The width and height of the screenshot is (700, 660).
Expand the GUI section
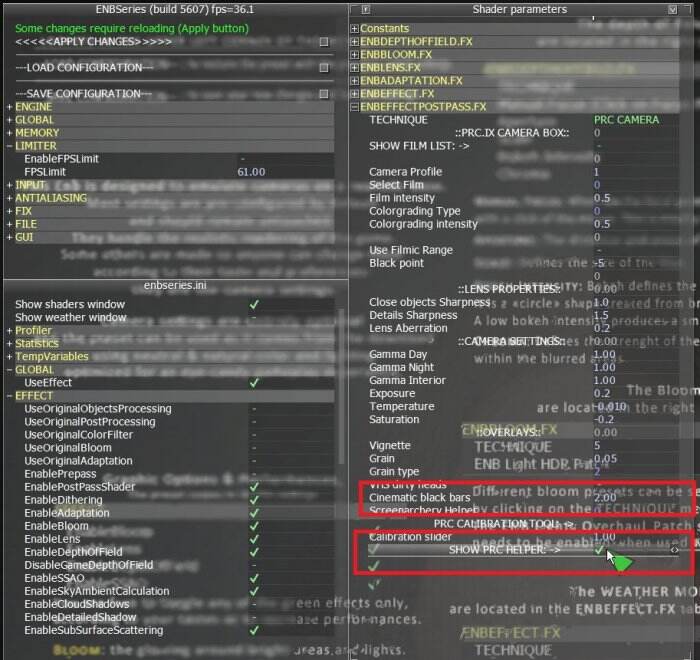[x=9, y=237]
